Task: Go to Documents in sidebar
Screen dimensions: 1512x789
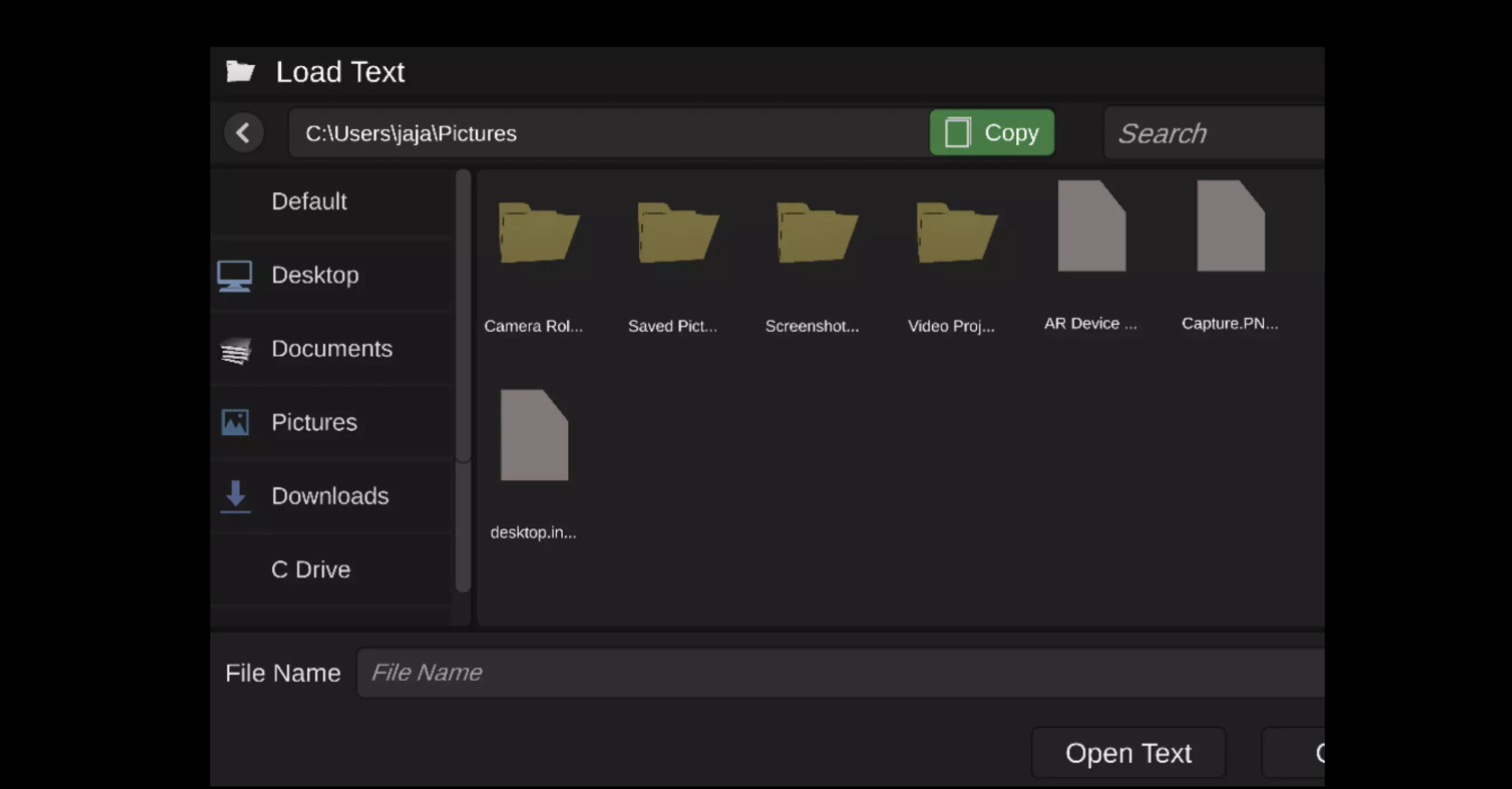Action: click(x=331, y=349)
